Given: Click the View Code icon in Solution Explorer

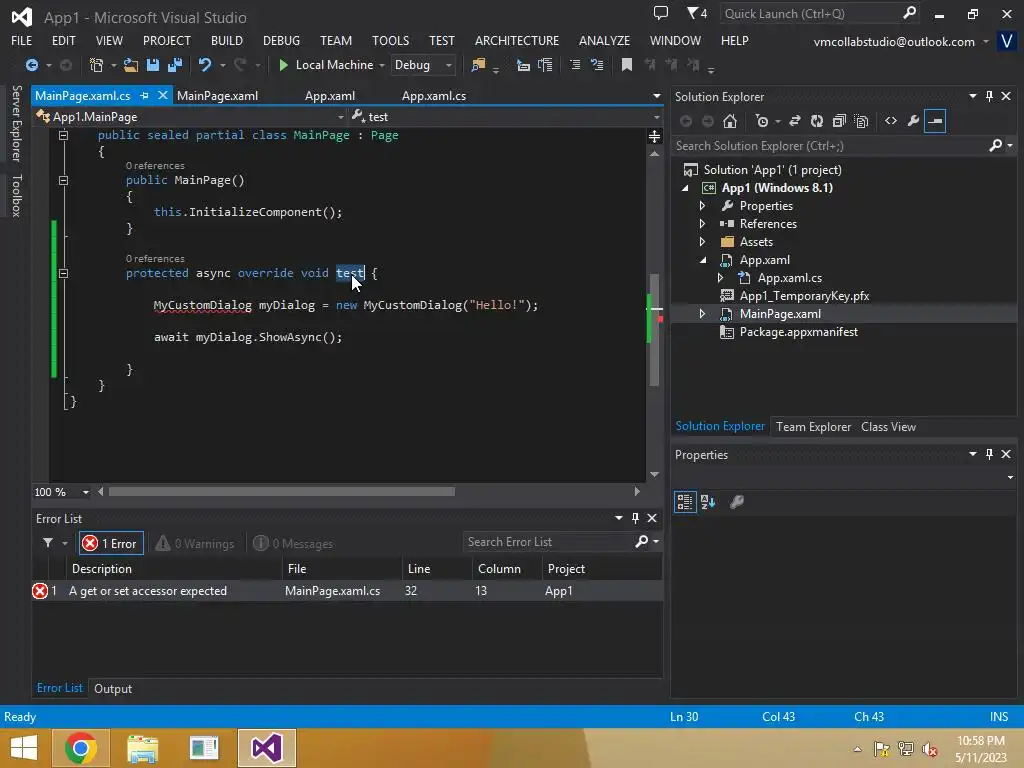Looking at the screenshot, I should coord(891,121).
